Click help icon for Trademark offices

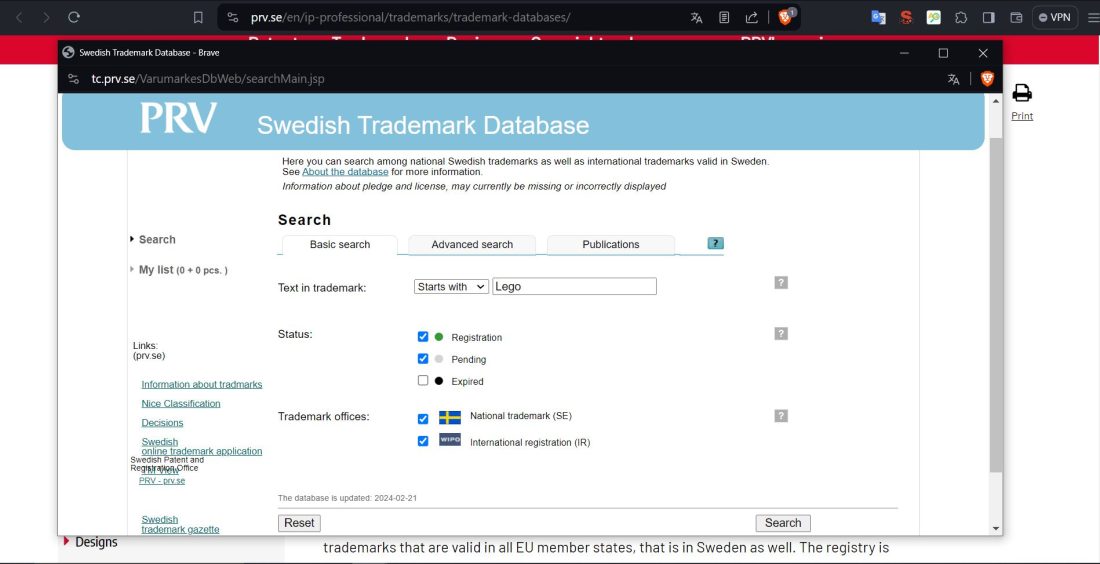point(781,416)
